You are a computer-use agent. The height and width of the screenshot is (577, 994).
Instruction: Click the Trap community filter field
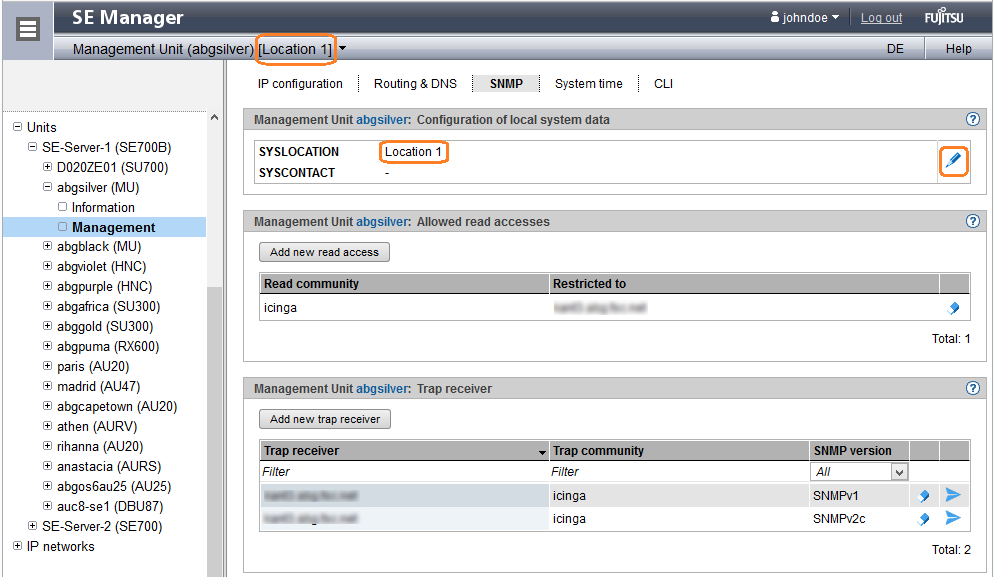coord(678,472)
